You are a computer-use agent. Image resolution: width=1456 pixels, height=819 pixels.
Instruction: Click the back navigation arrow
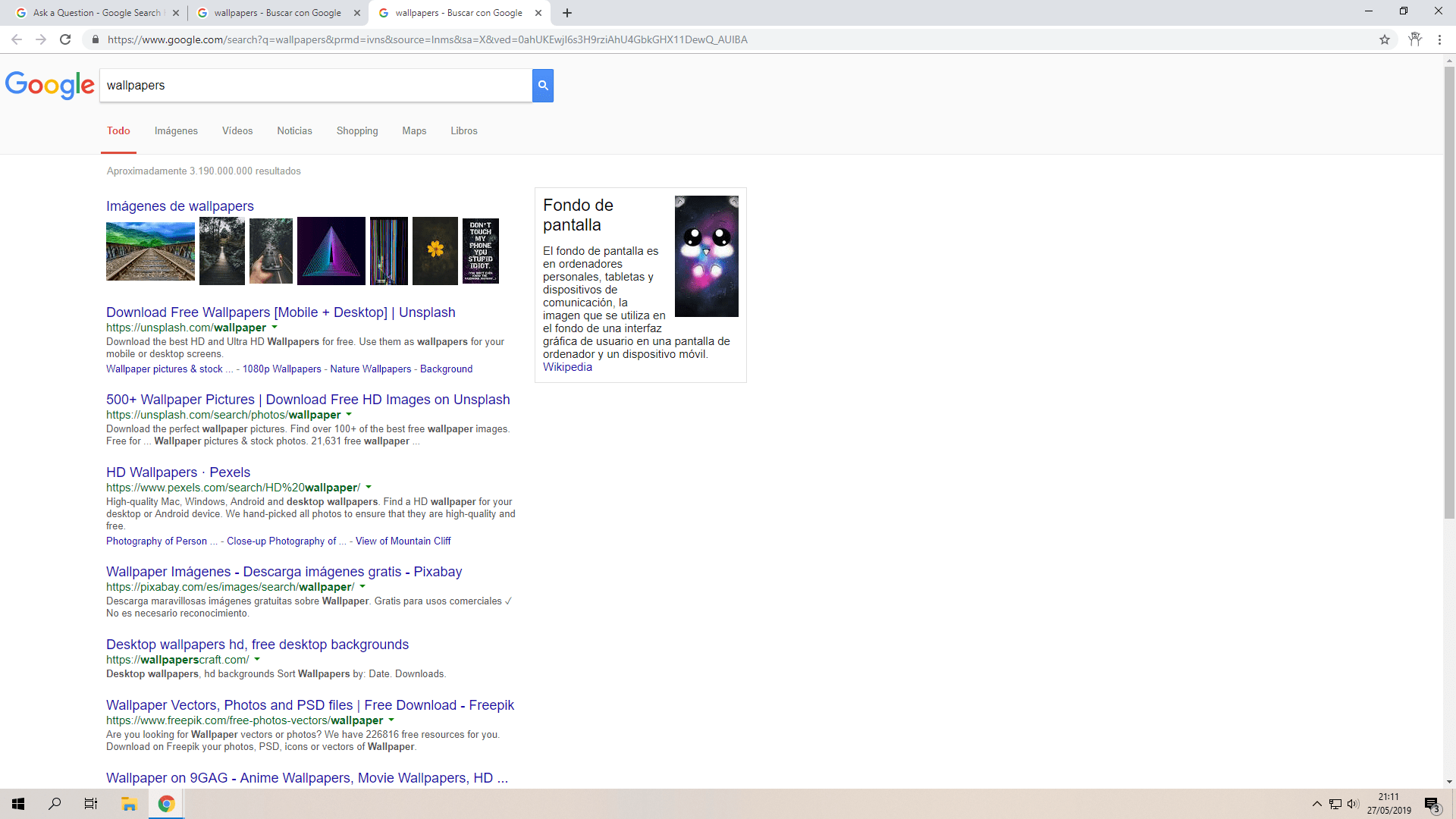pos(16,39)
